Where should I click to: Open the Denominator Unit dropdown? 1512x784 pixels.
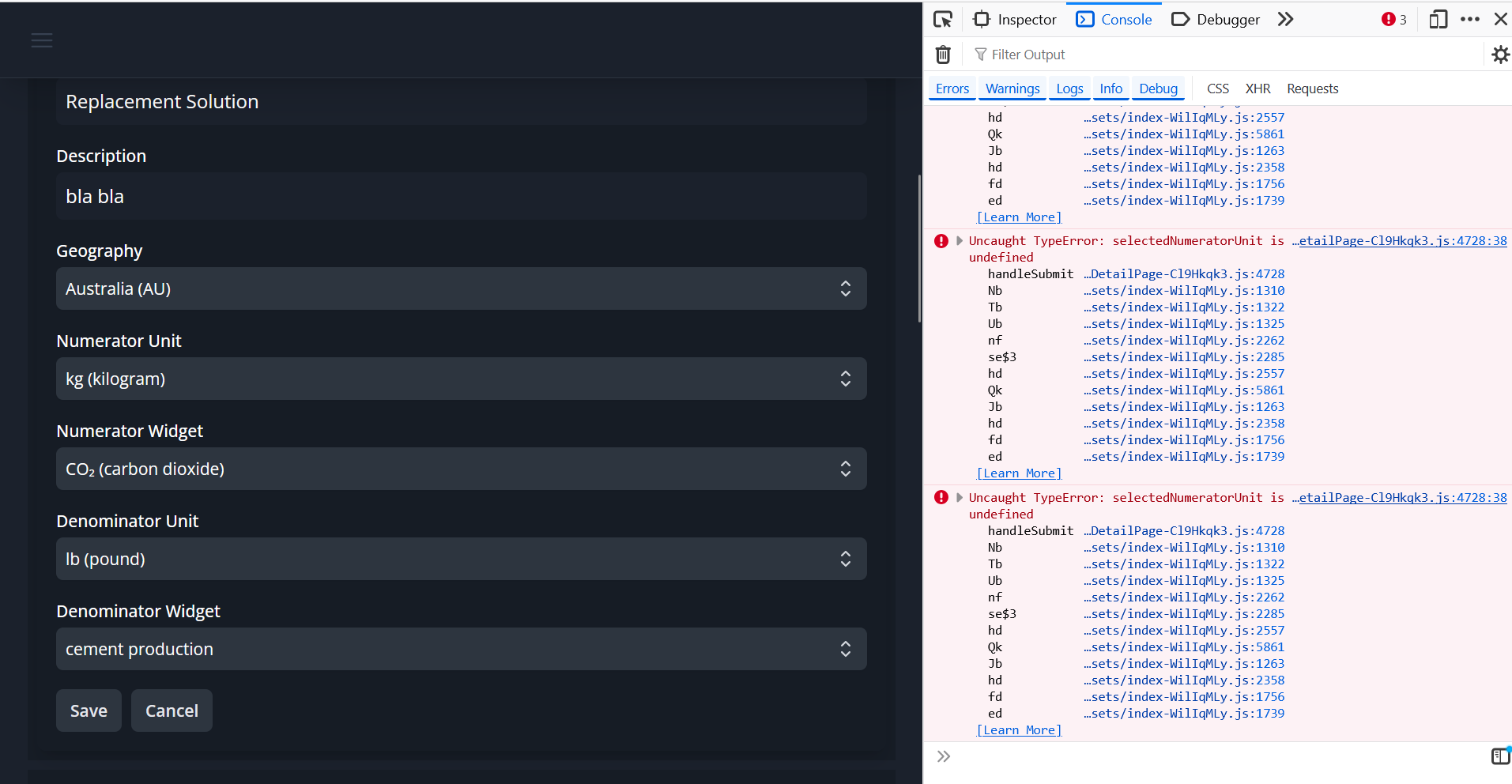pos(461,559)
